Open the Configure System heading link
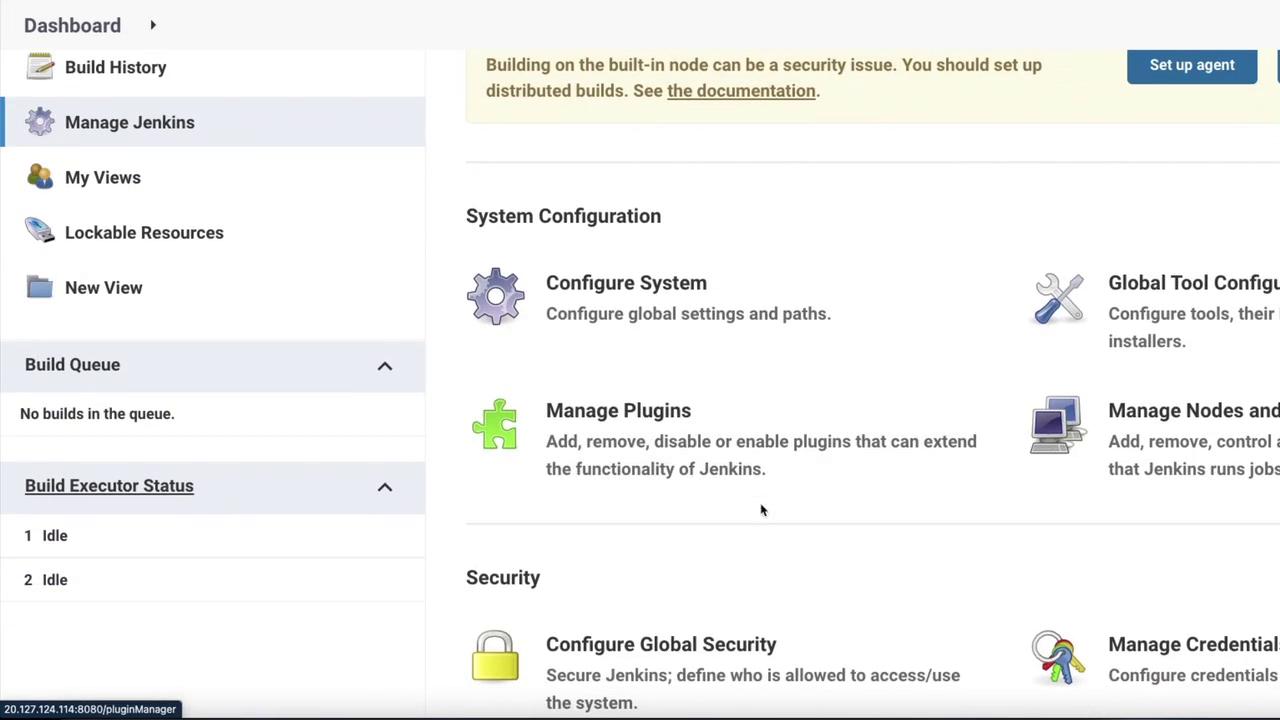Viewport: 1280px width, 720px height. (x=626, y=283)
